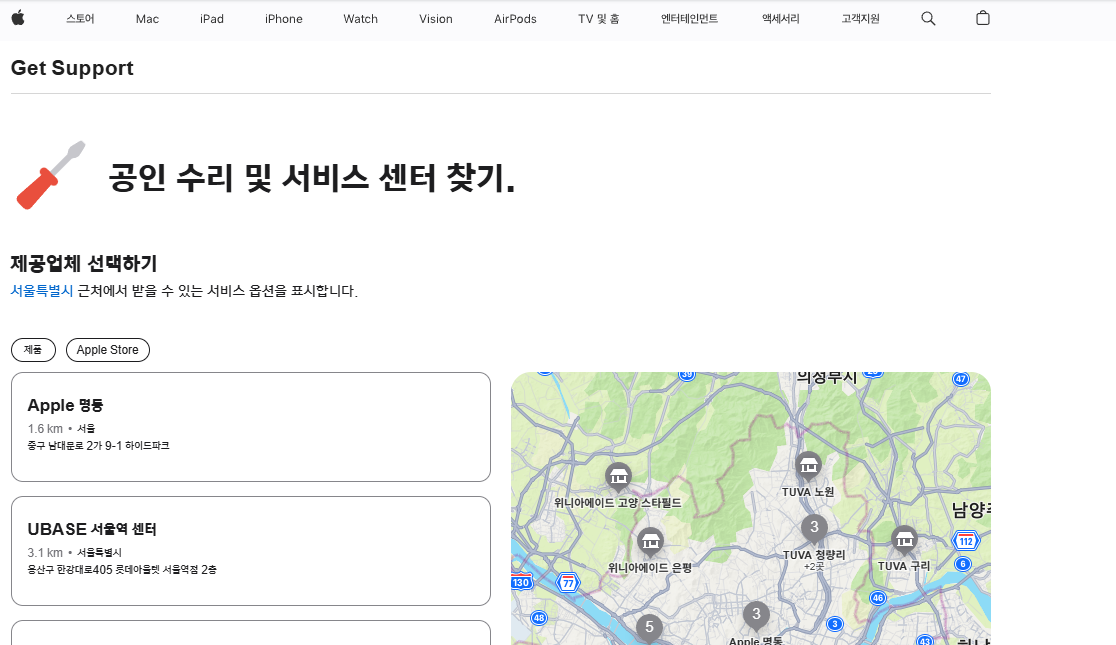
Task: Click the 공인 수리 및 서비스 센터 찾기 heading
Action: [312, 177]
